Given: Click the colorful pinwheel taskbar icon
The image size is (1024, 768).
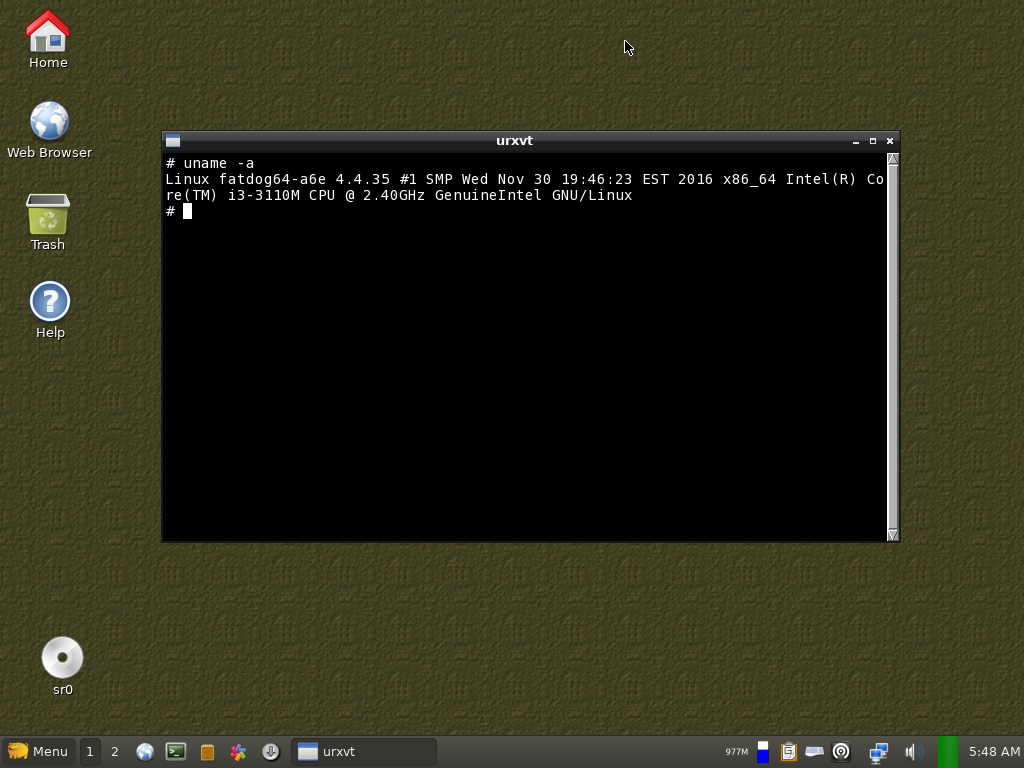Looking at the screenshot, I should [238, 752].
